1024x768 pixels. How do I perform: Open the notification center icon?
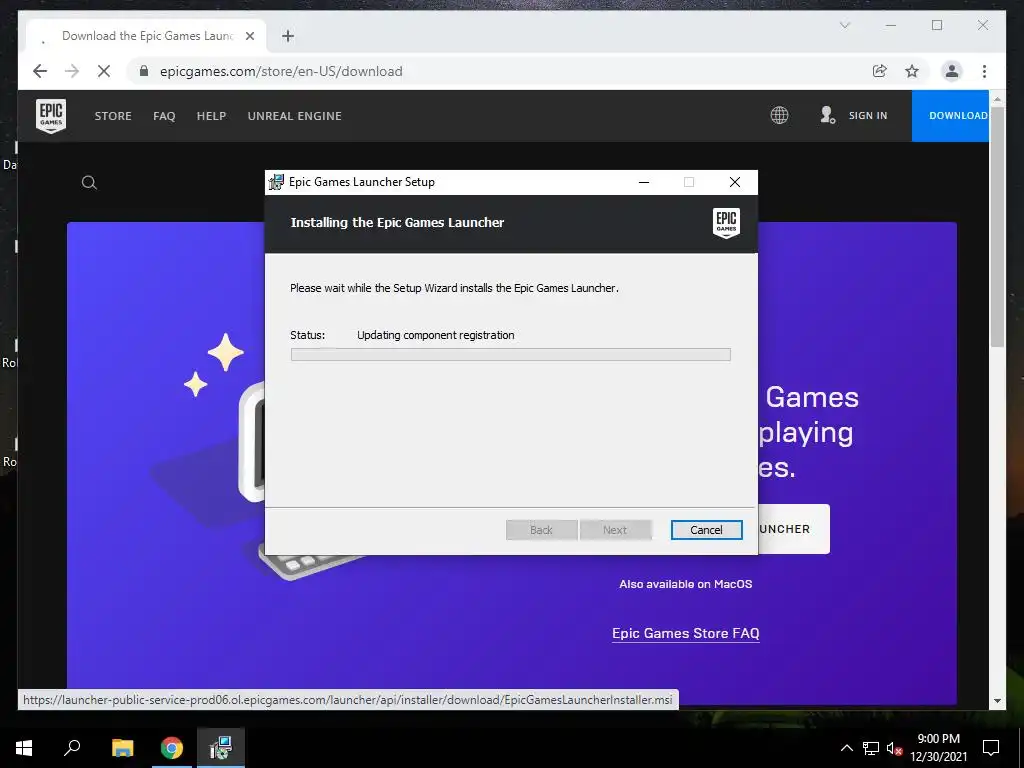tap(991, 748)
